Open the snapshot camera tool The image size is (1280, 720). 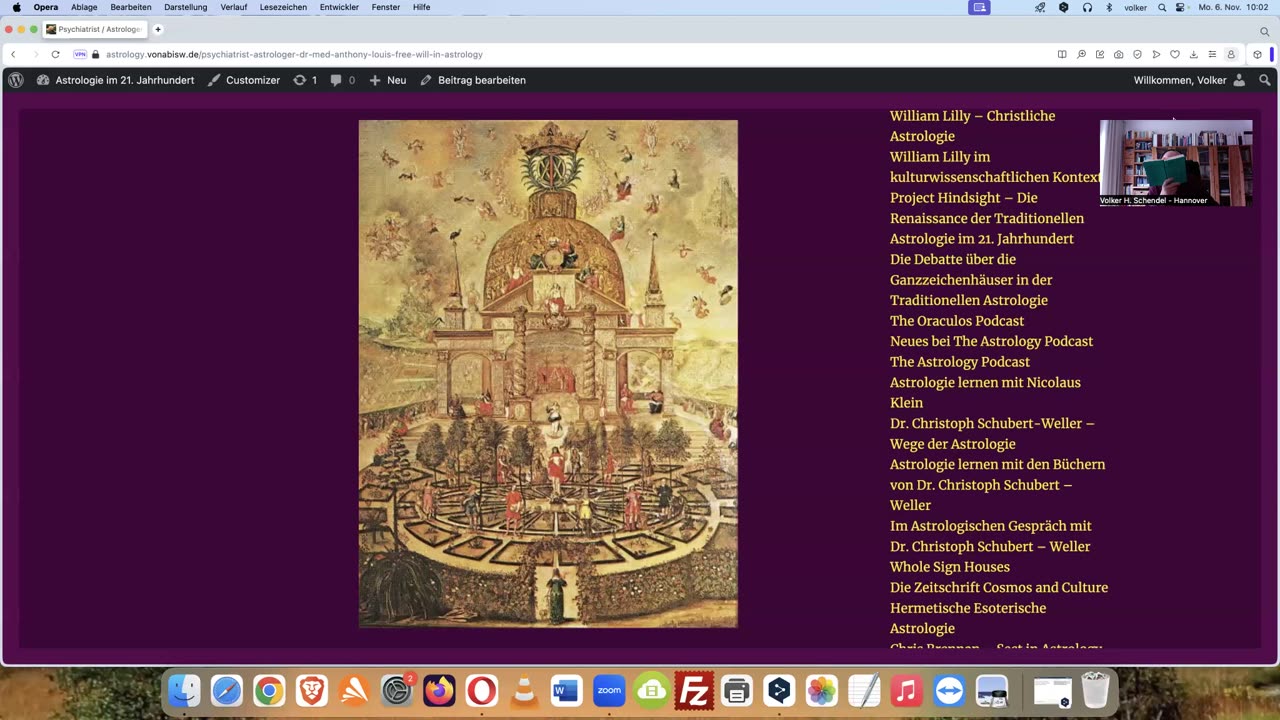tap(1118, 54)
